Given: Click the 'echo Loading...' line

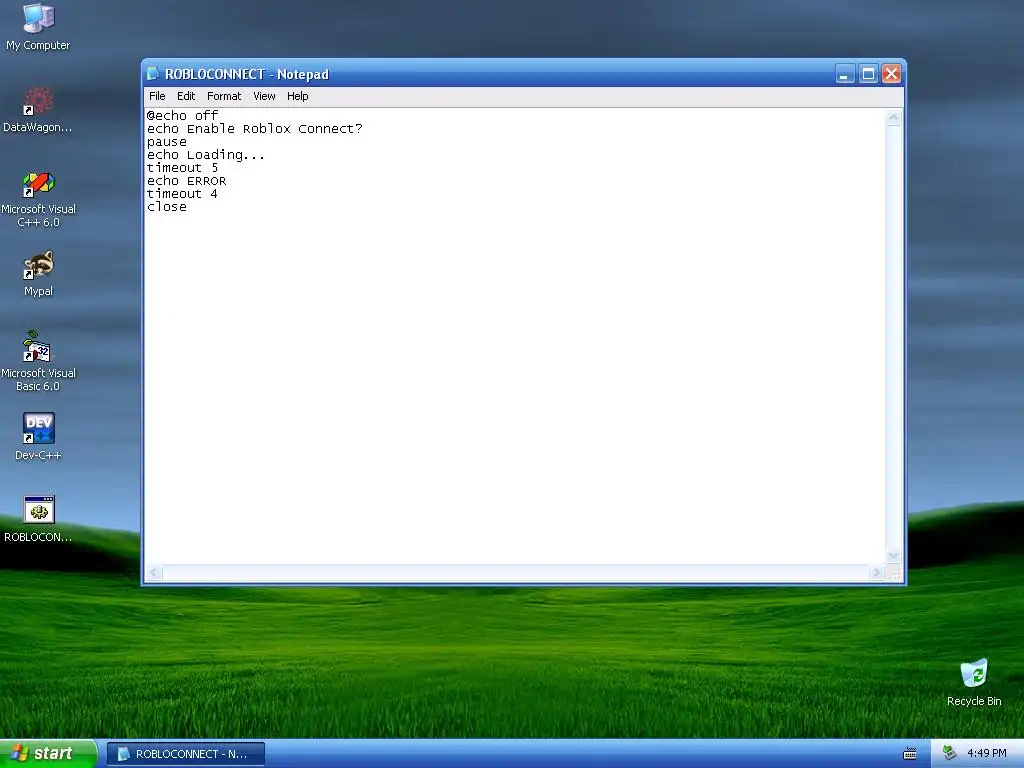Looking at the screenshot, I should (x=206, y=155).
